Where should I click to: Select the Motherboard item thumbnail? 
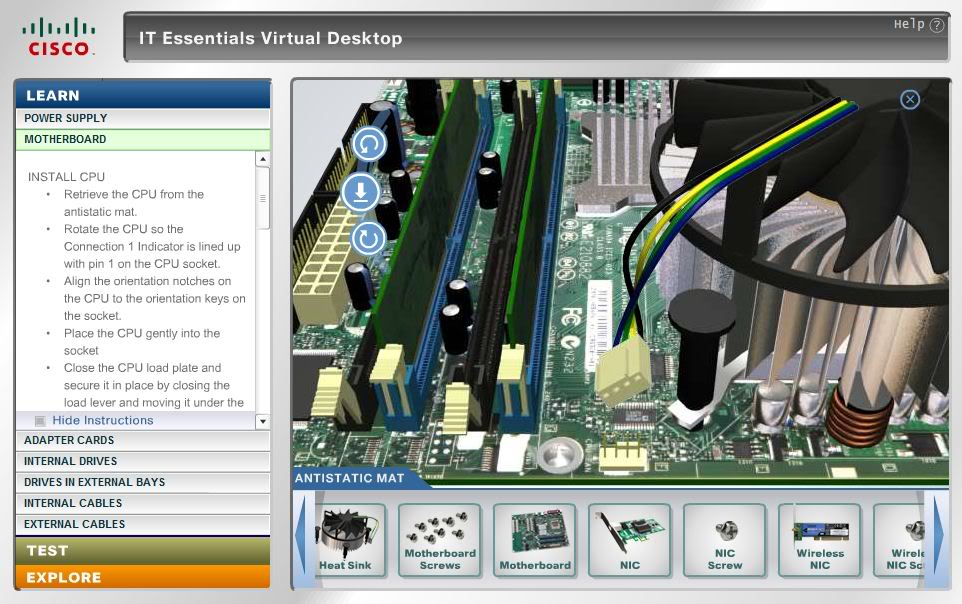[535, 540]
